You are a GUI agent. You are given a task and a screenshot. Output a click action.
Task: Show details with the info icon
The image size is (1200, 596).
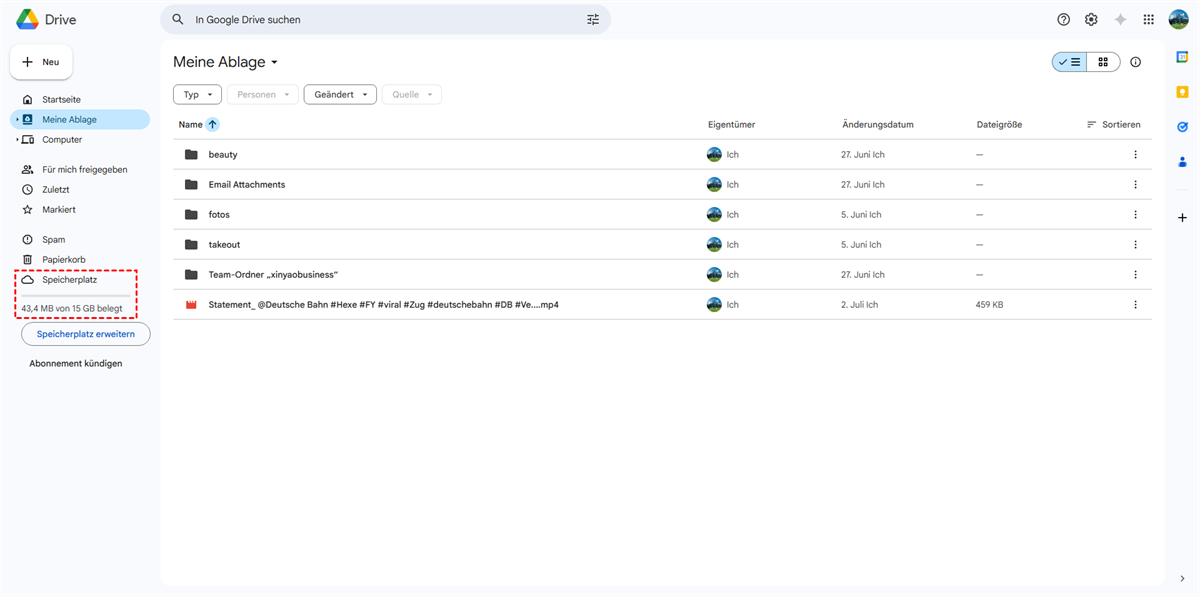pyautogui.click(x=1135, y=62)
